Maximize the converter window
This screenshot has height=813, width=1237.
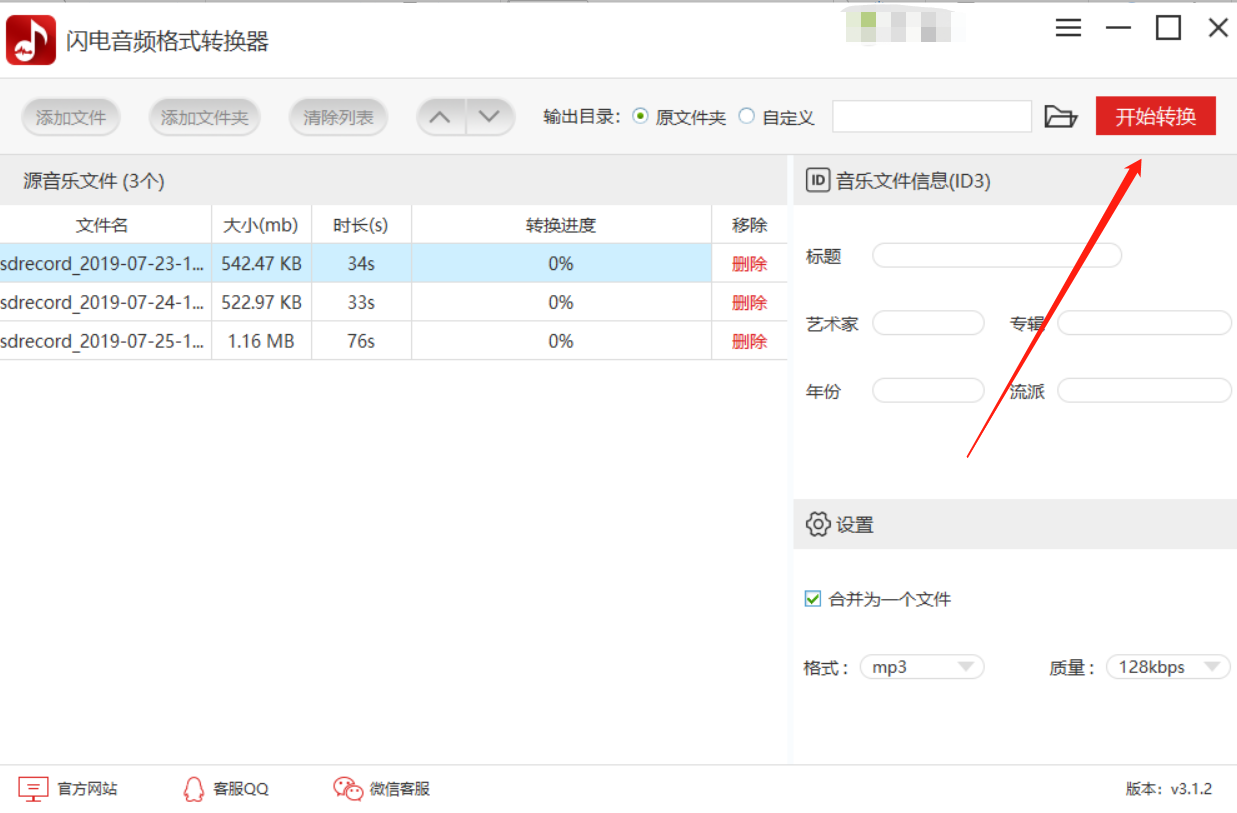coord(1168,28)
